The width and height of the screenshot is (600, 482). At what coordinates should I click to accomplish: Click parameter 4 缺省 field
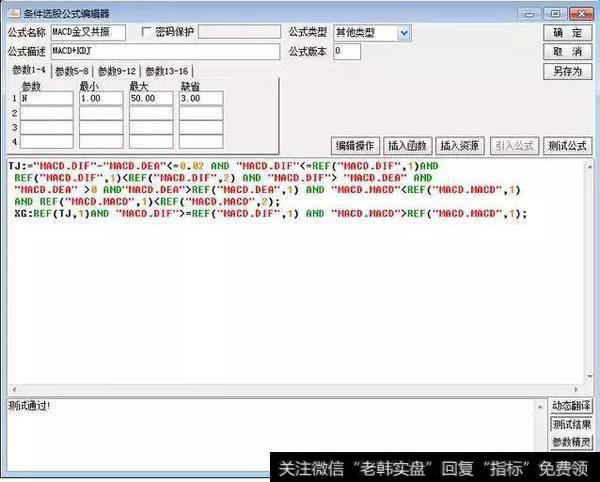[201, 142]
